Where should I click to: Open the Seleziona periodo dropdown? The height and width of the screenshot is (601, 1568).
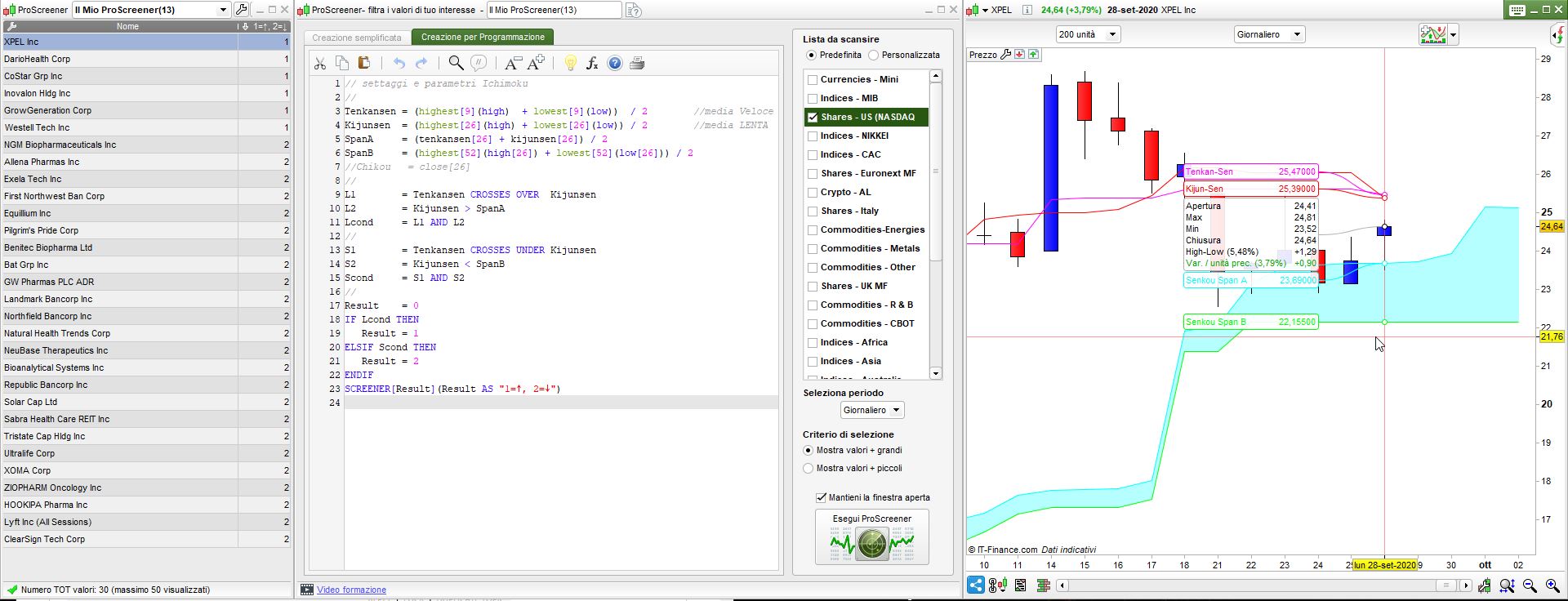871,410
